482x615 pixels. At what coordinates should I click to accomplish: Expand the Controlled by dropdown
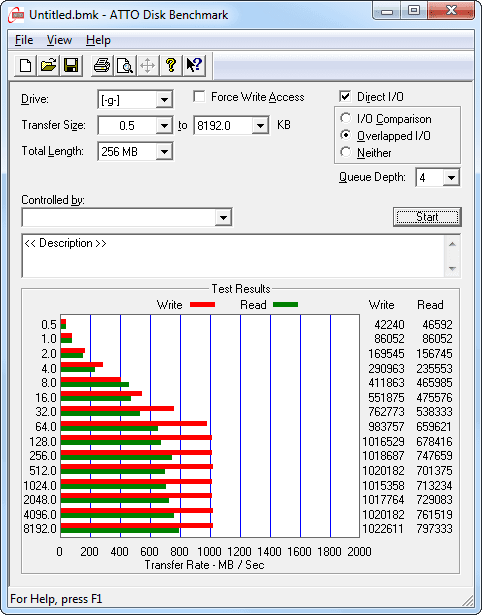tap(223, 217)
